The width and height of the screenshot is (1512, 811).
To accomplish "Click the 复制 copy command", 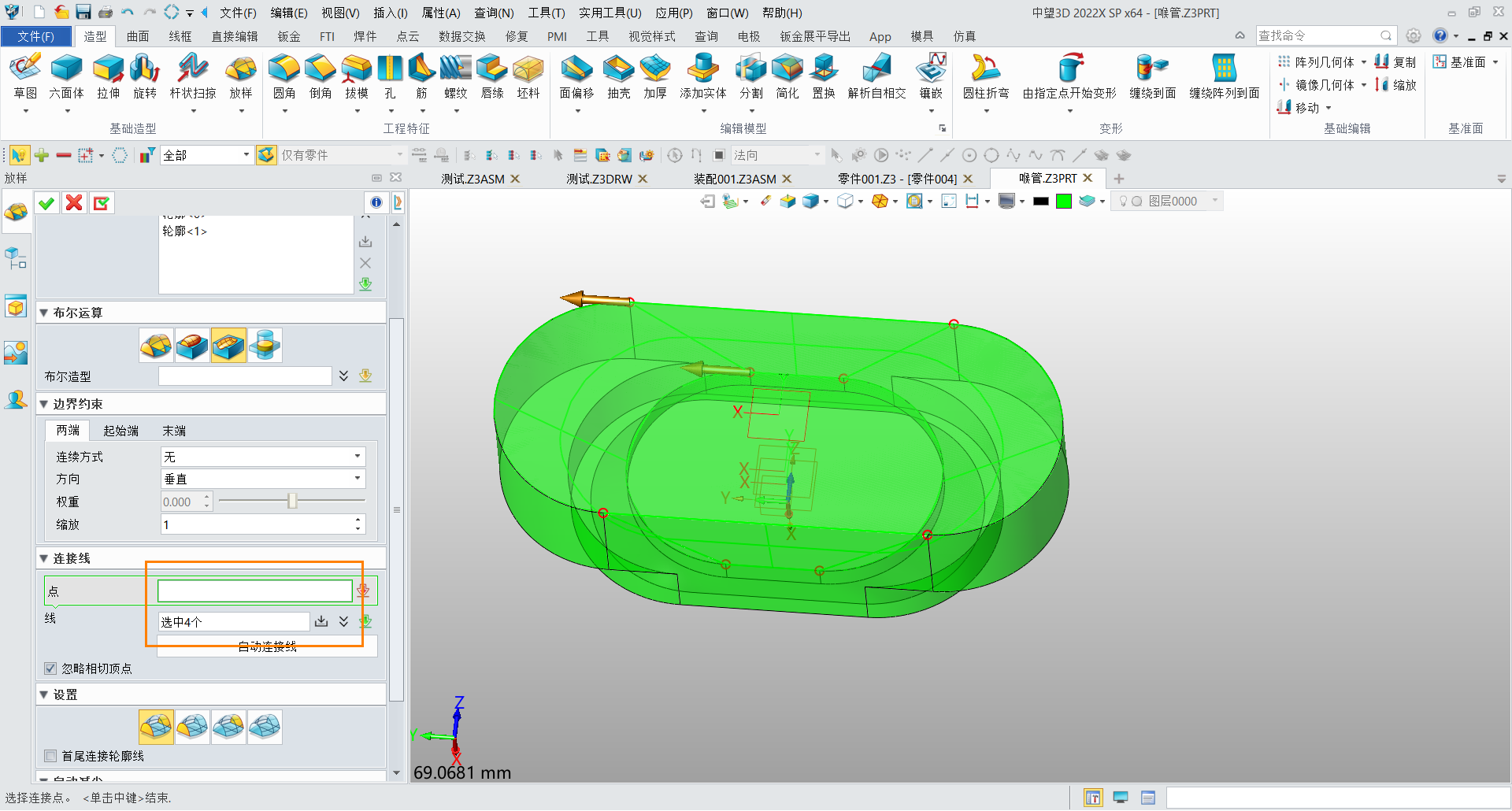I will [x=1395, y=61].
